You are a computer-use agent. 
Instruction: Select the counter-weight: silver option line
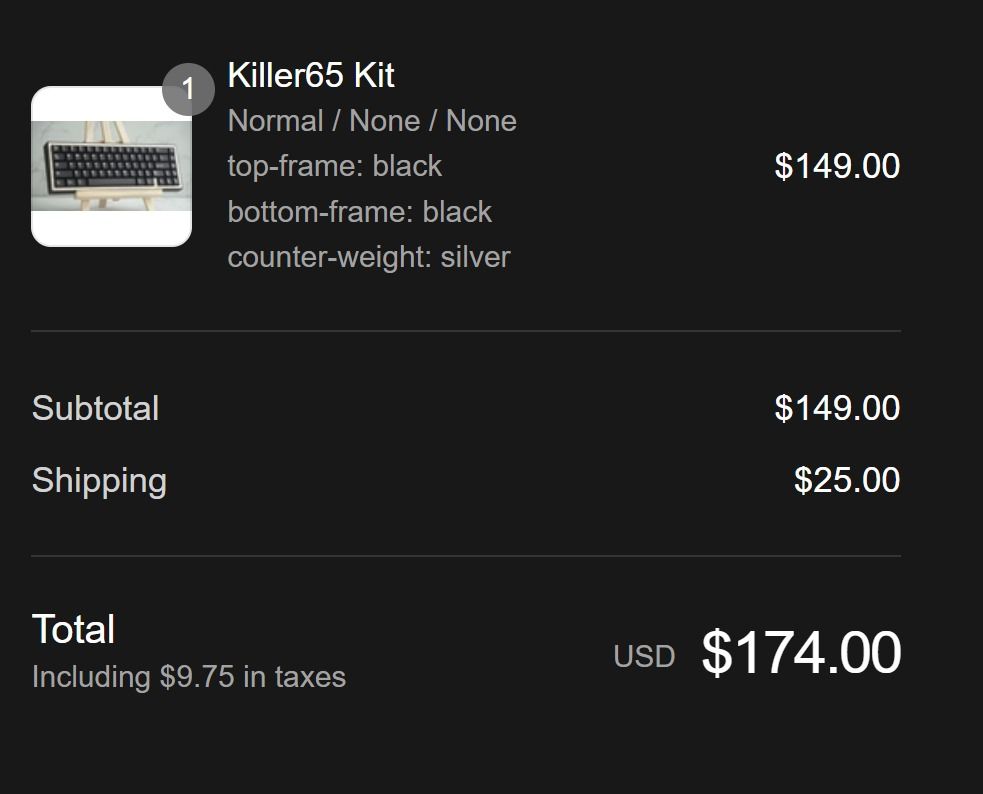coord(369,257)
